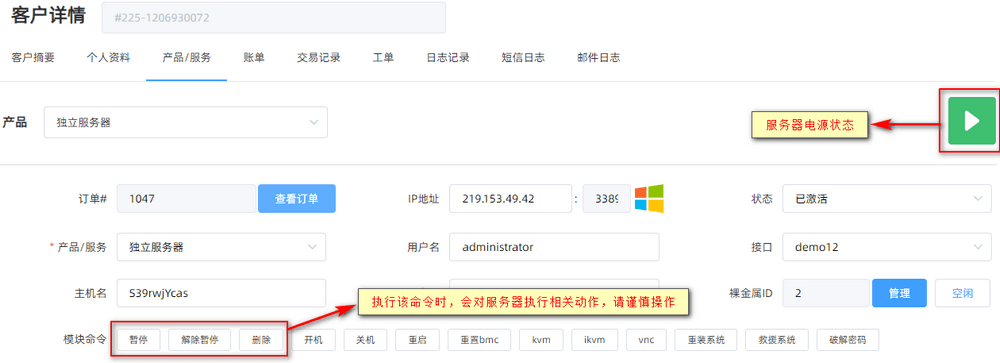Switch to the 个人资料 tab
This screenshot has height=363, width=1000.
[x=108, y=57]
